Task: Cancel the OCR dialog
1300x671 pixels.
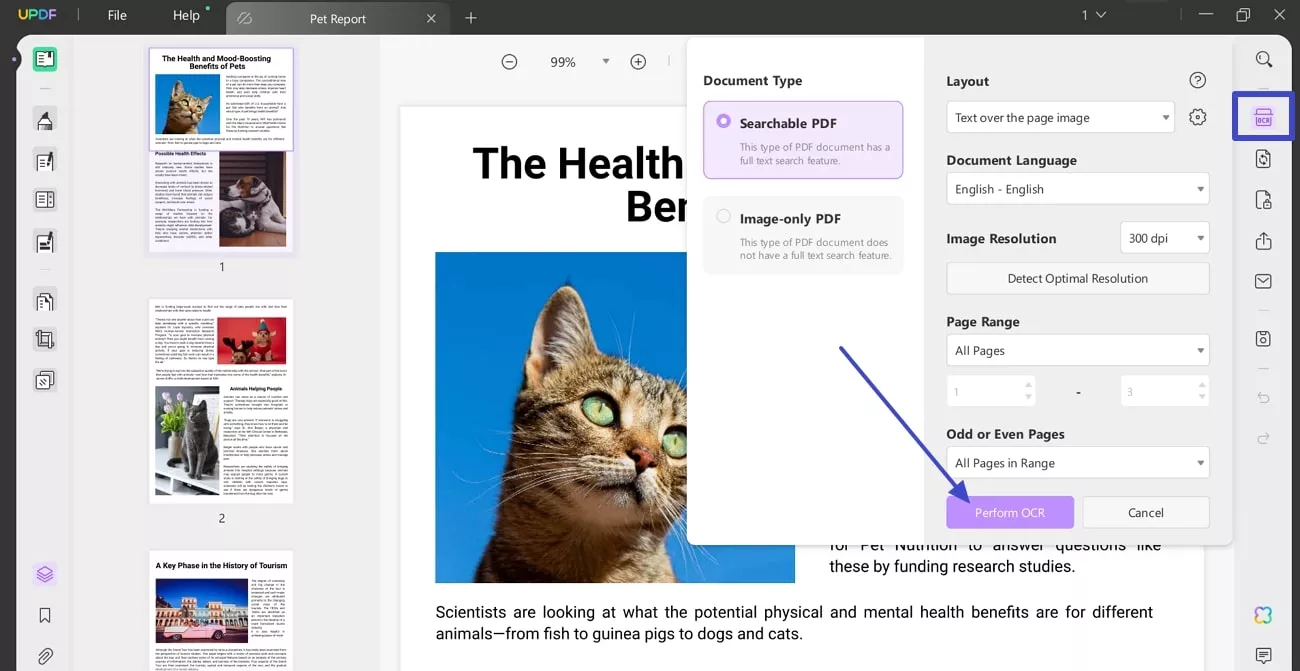Action: (x=1146, y=512)
